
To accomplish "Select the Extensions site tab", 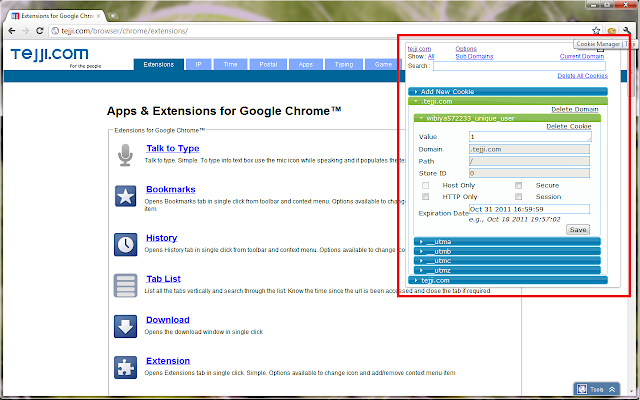I will point(159,64).
